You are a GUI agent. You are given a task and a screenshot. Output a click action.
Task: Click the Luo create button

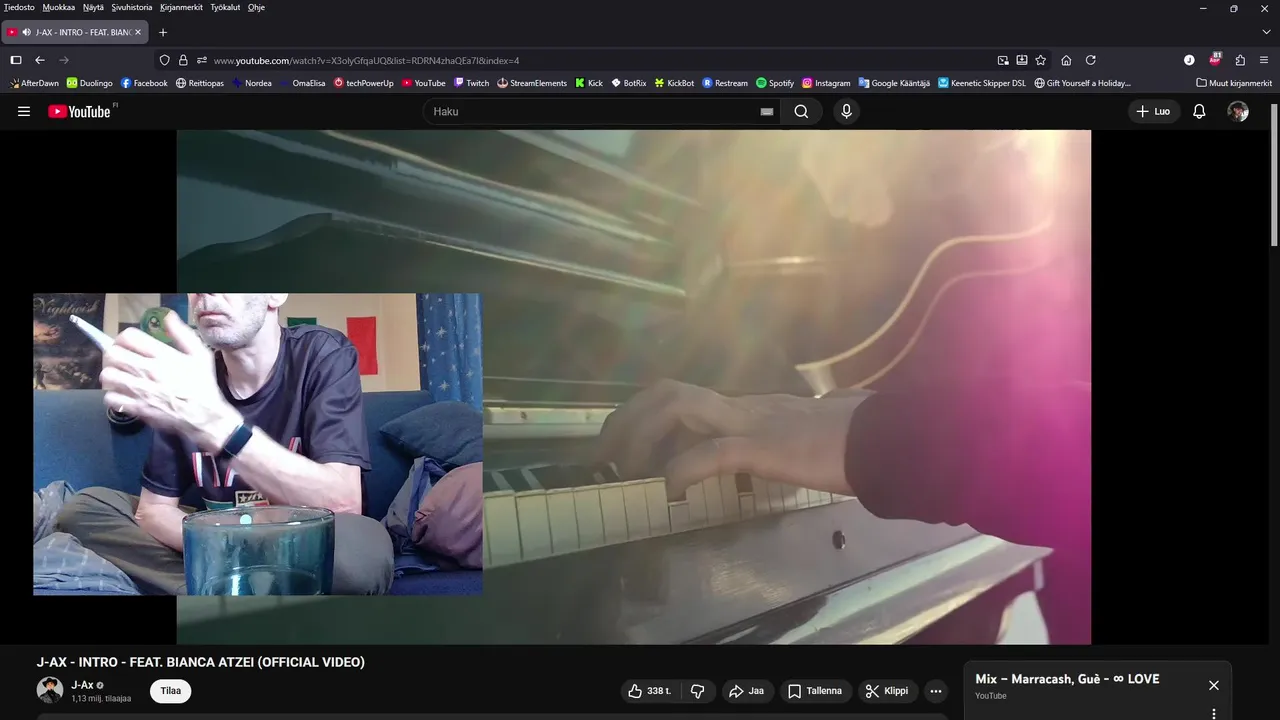click(1153, 111)
